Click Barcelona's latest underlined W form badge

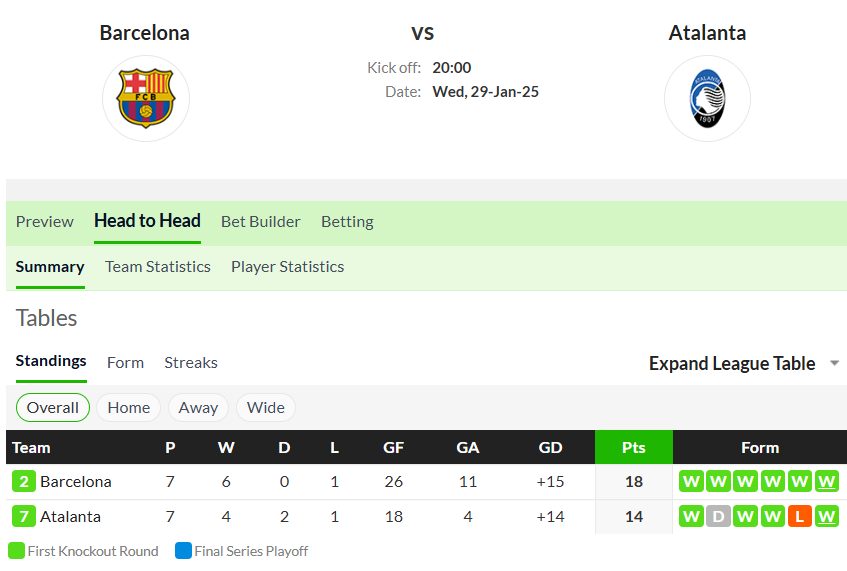tap(826, 481)
